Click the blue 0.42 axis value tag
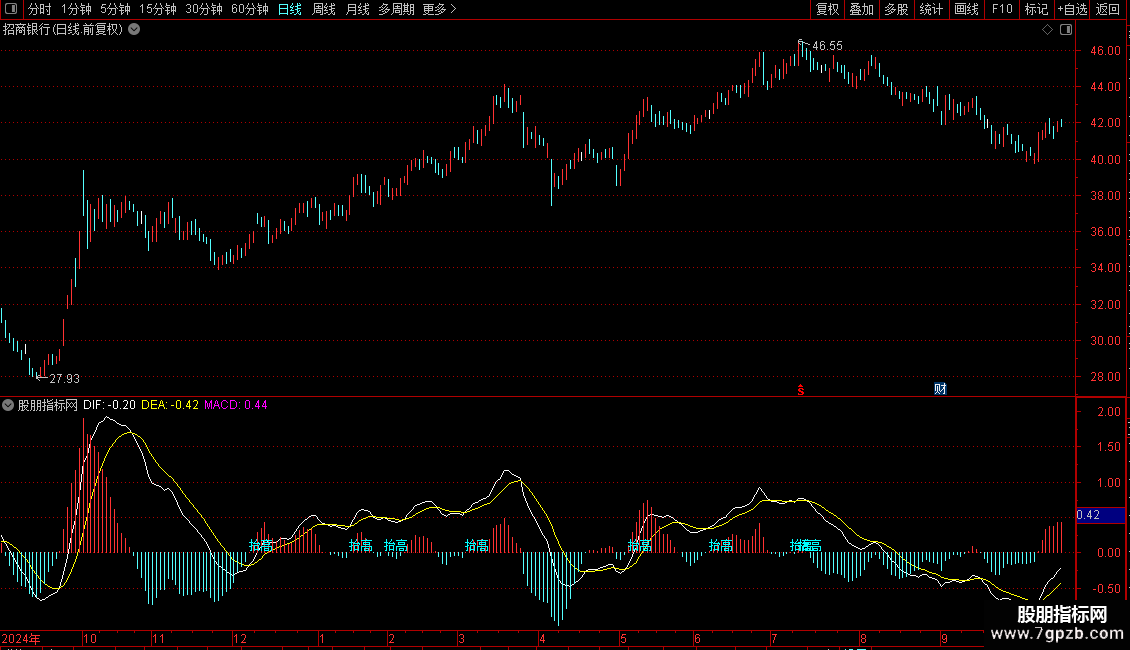 point(1100,515)
